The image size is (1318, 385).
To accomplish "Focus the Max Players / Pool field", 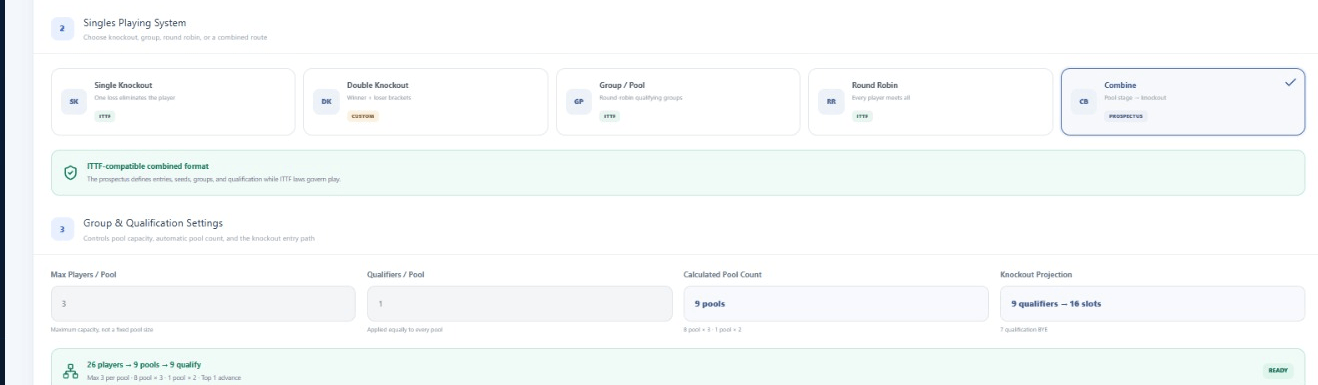I will coord(203,304).
